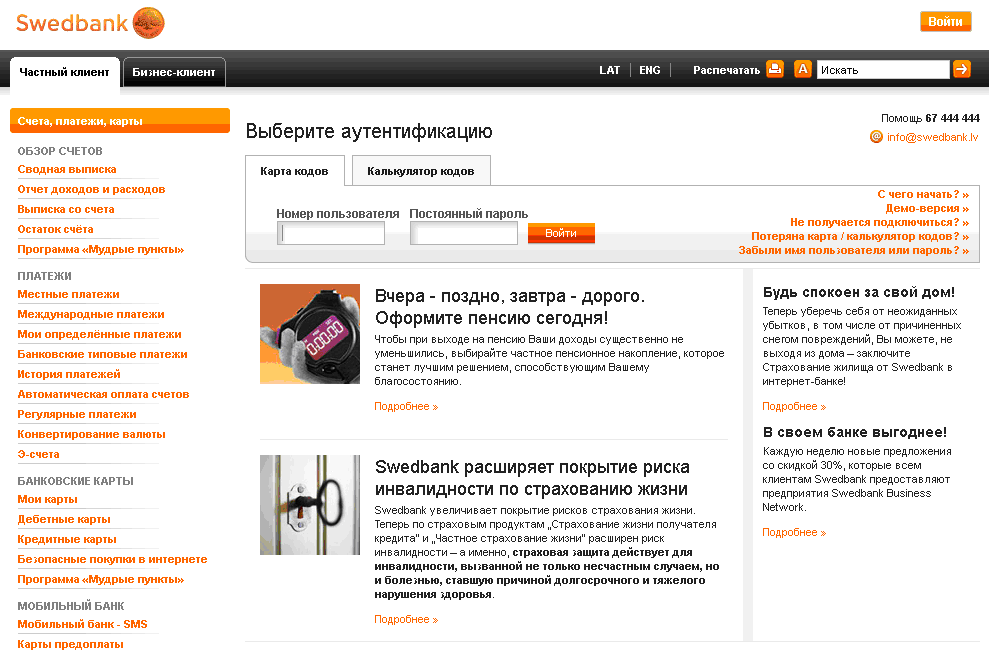The height and width of the screenshot is (653, 989).
Task: Open Банковские типовые платежи
Action: pos(103,354)
